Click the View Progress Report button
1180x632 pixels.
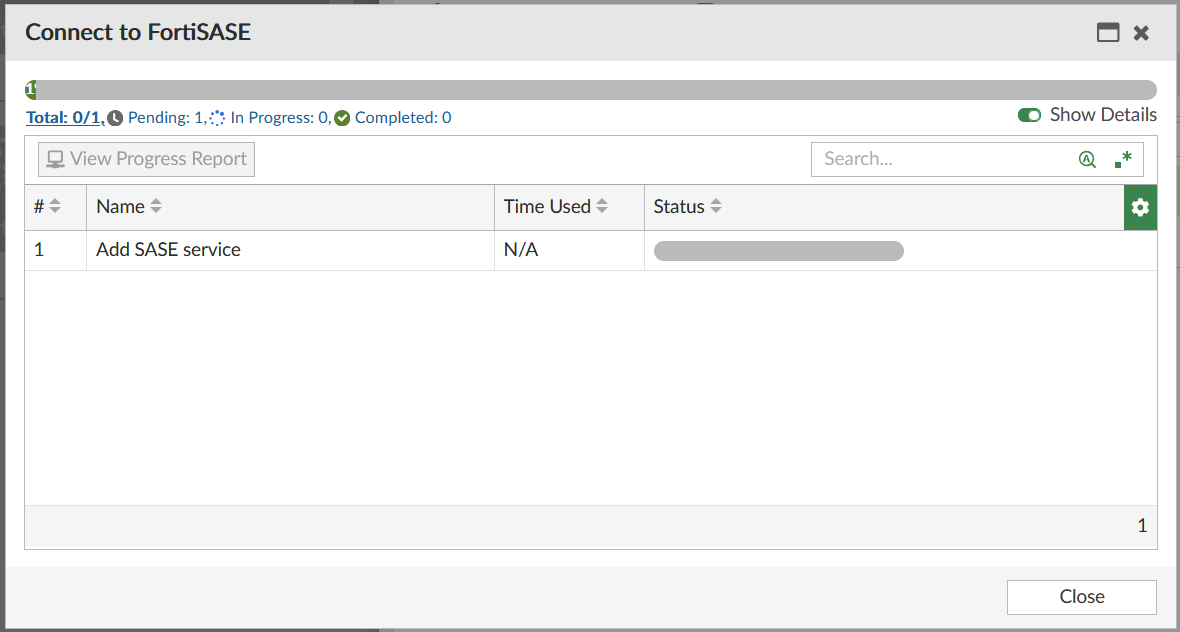[146, 158]
